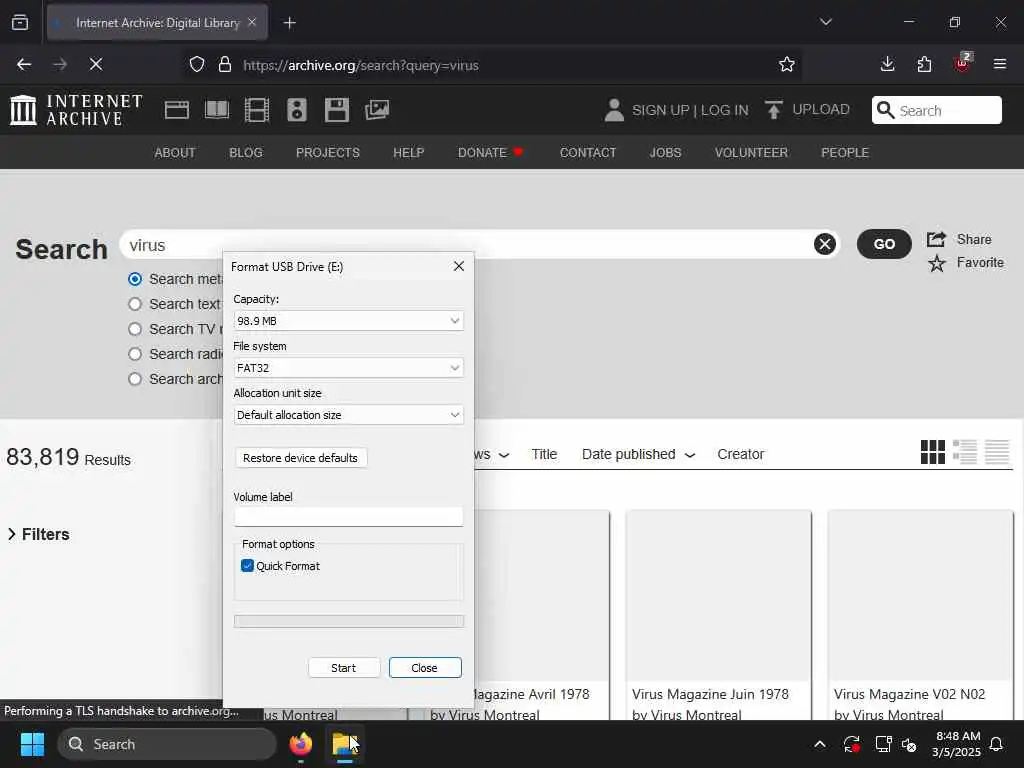The width and height of the screenshot is (1024, 768).
Task: Click the Favorite star icon
Action: pos(936,263)
